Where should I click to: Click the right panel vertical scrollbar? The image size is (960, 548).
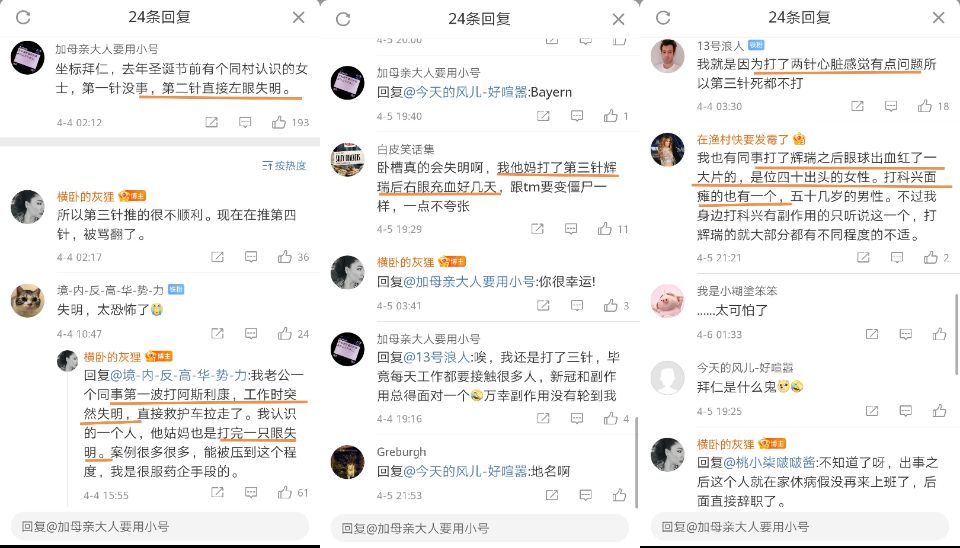coord(956,334)
